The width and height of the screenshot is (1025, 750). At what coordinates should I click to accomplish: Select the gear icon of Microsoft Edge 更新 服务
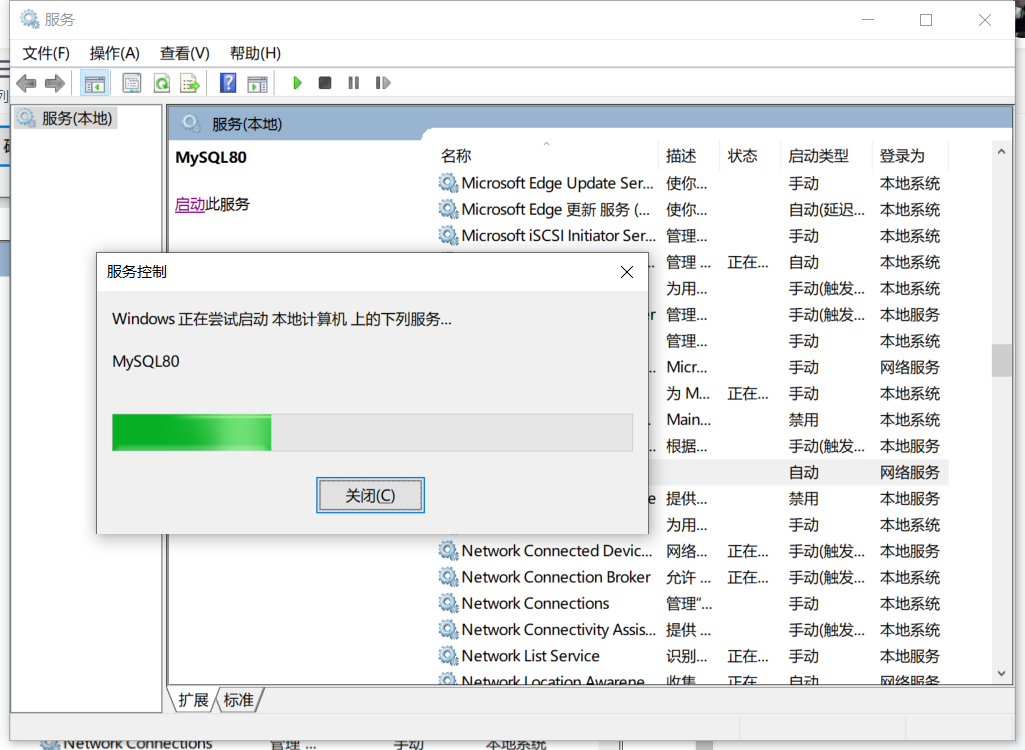pyautogui.click(x=448, y=209)
